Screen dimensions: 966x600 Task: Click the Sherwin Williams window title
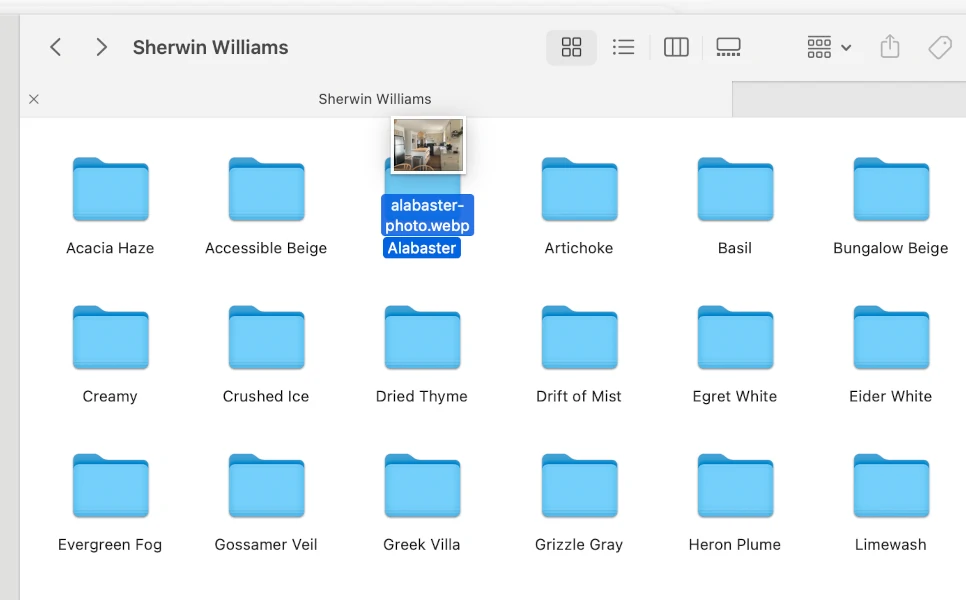[211, 47]
